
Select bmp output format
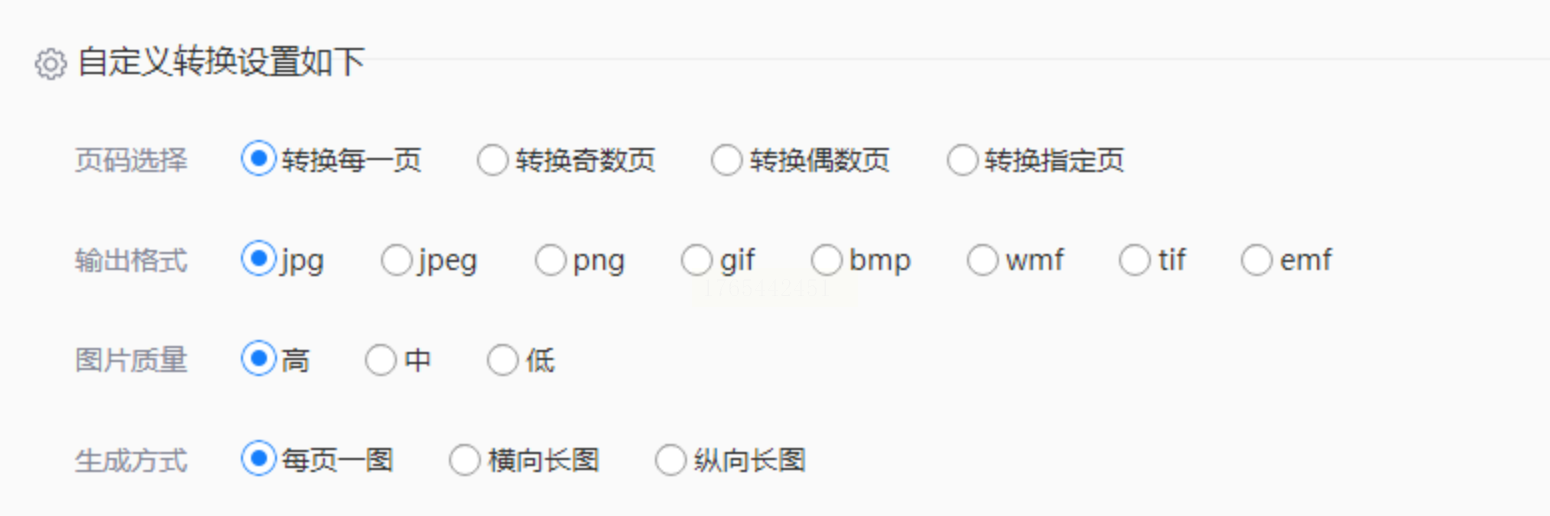(827, 261)
